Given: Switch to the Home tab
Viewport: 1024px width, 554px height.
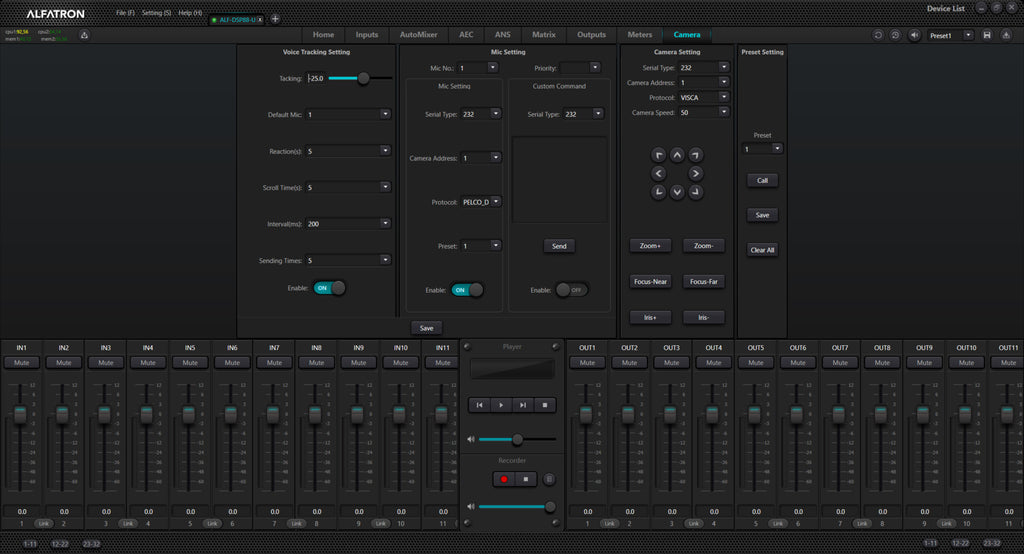Looking at the screenshot, I should (x=323, y=35).
